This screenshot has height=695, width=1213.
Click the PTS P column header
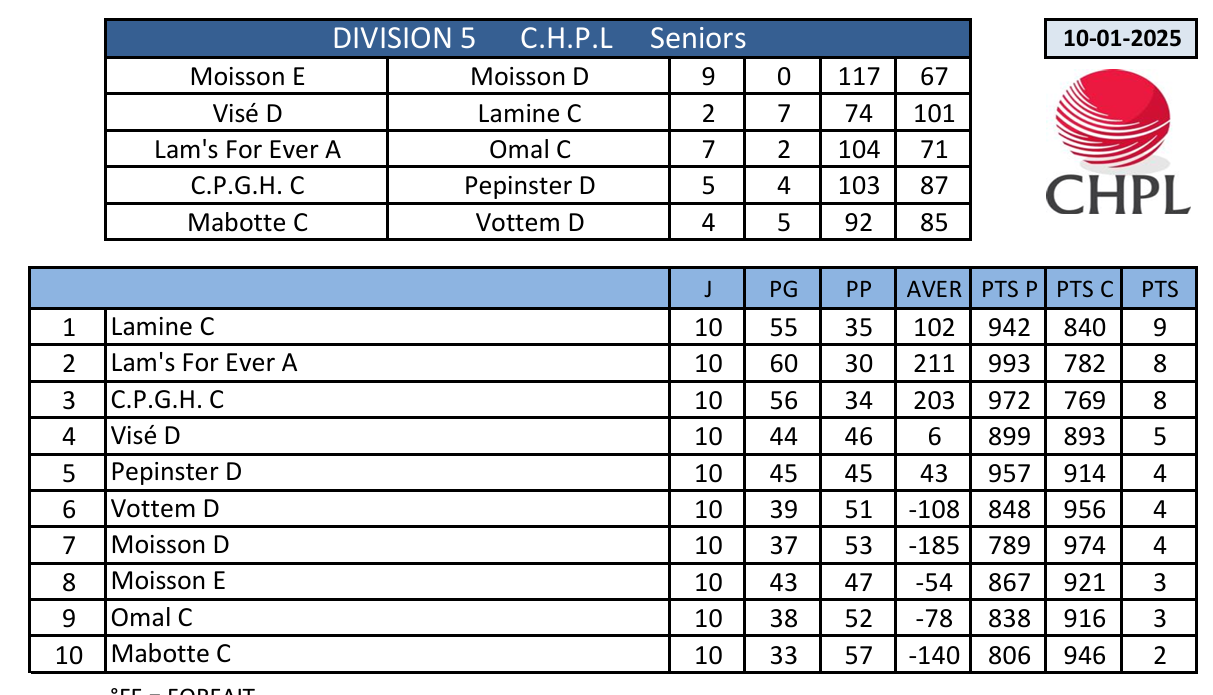tap(1008, 290)
